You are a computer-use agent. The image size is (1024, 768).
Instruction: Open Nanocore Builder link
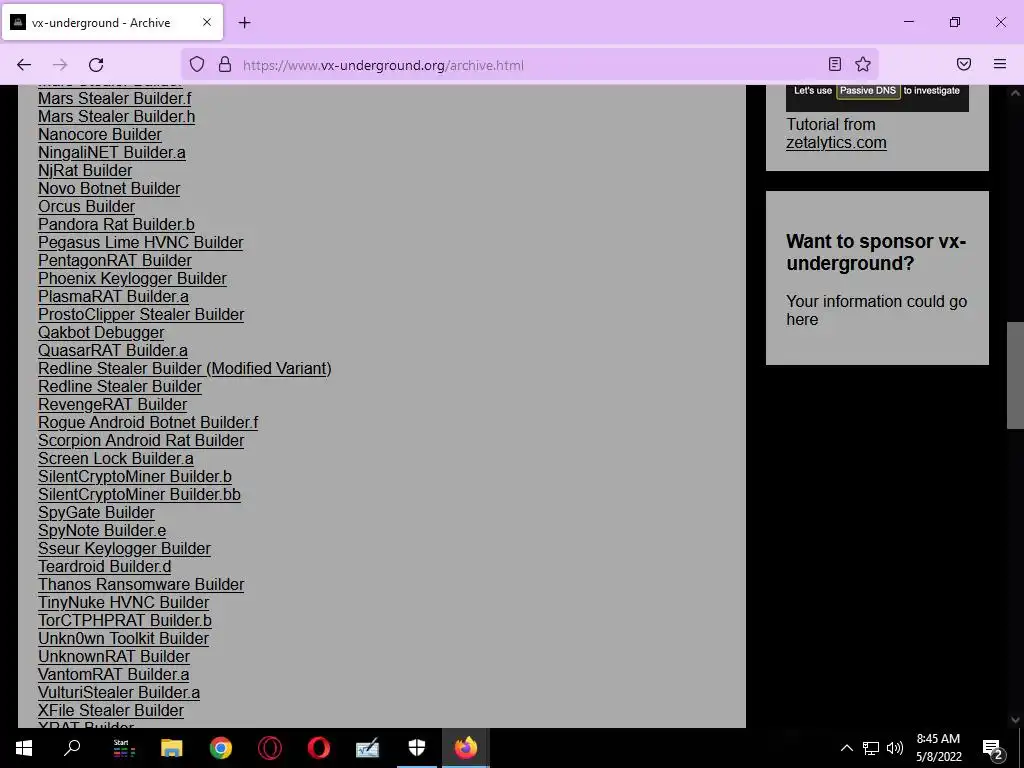pyautogui.click(x=100, y=135)
